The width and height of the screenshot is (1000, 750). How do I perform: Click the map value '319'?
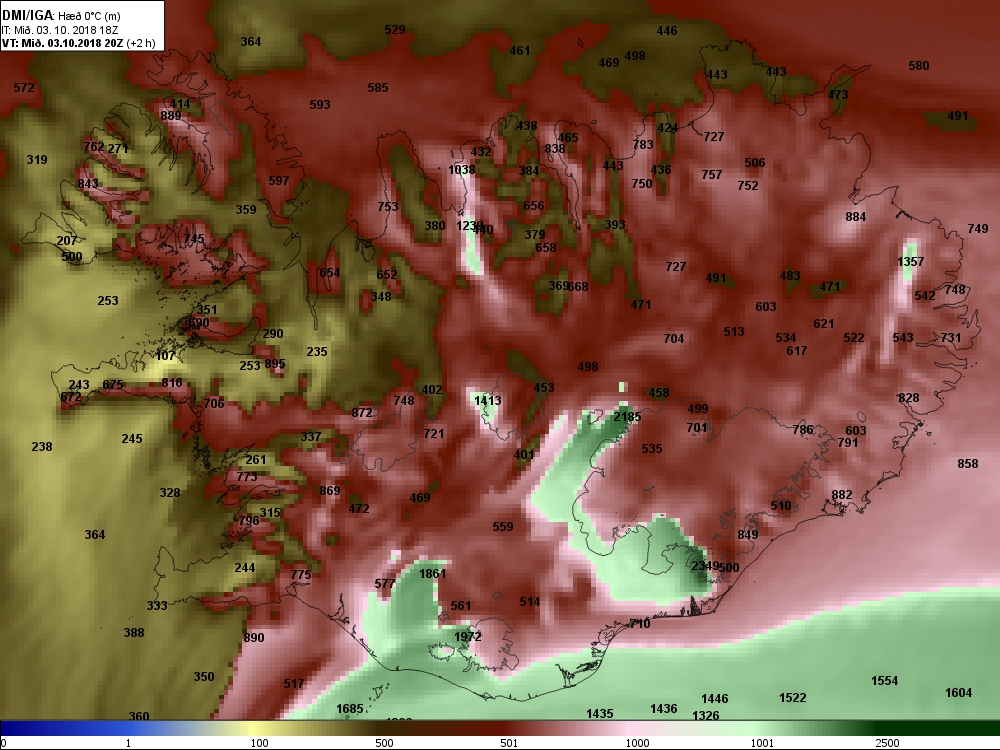(36, 160)
